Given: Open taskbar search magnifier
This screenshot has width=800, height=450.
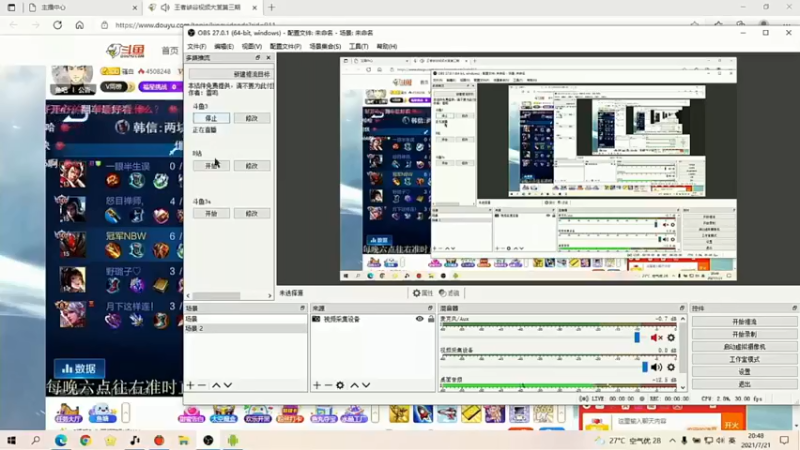Looking at the screenshot, I should [36, 440].
